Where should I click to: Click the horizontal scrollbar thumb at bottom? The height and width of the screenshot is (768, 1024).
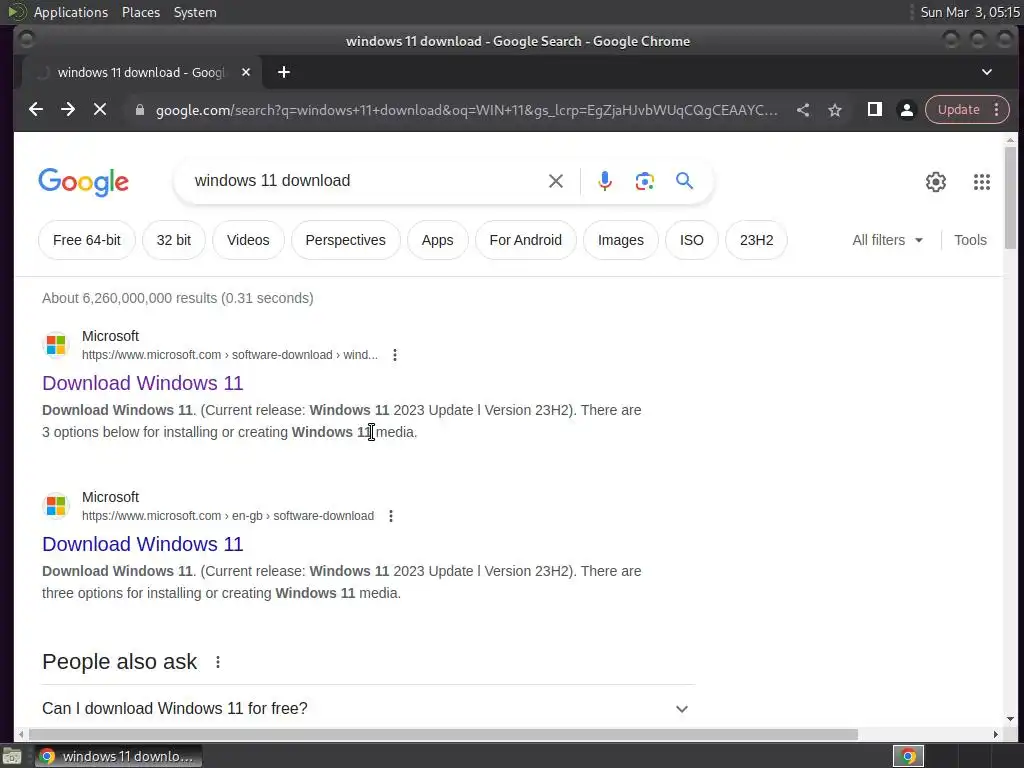tap(443, 735)
